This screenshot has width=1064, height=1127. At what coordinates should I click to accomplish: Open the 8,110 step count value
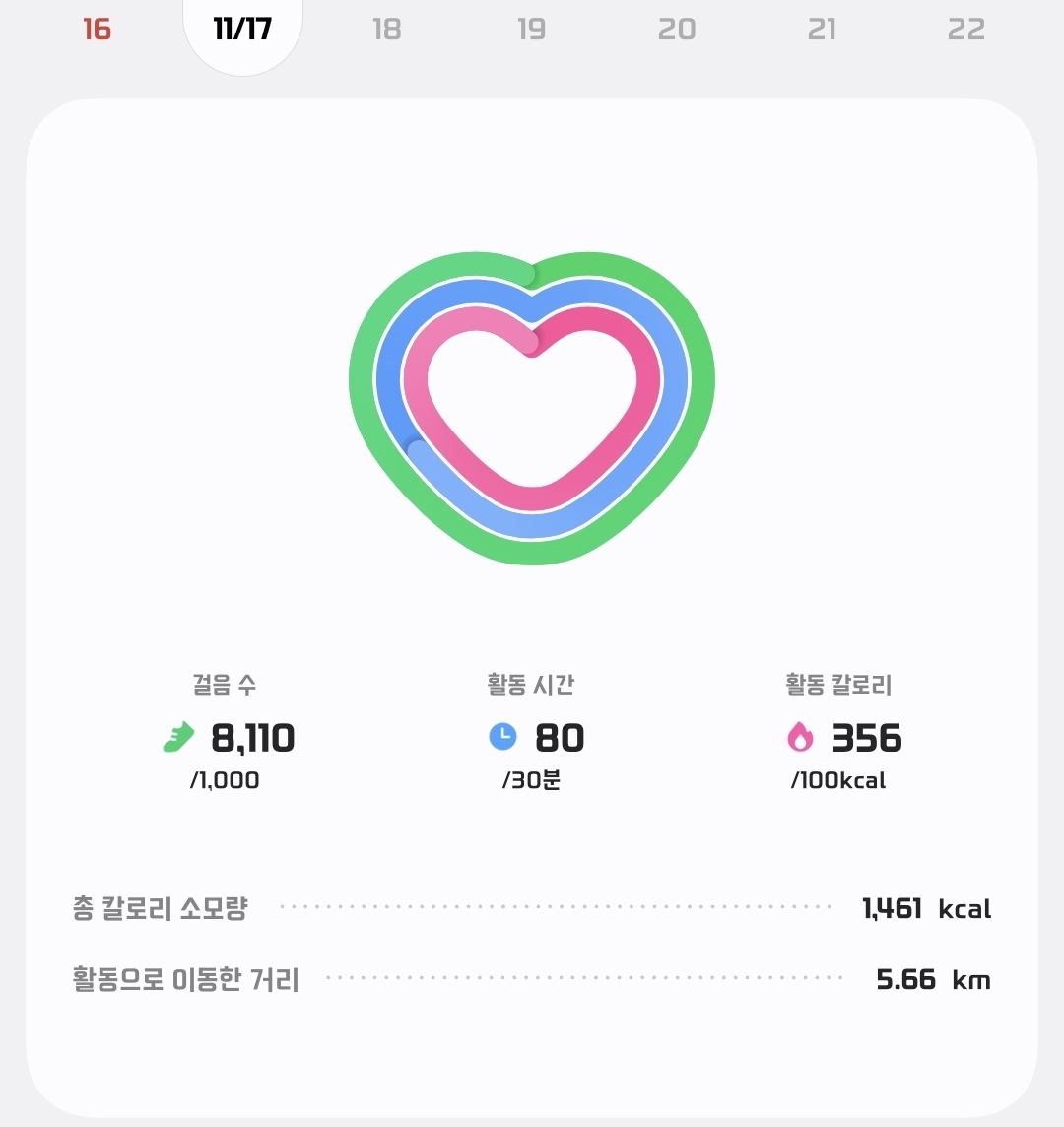253,738
